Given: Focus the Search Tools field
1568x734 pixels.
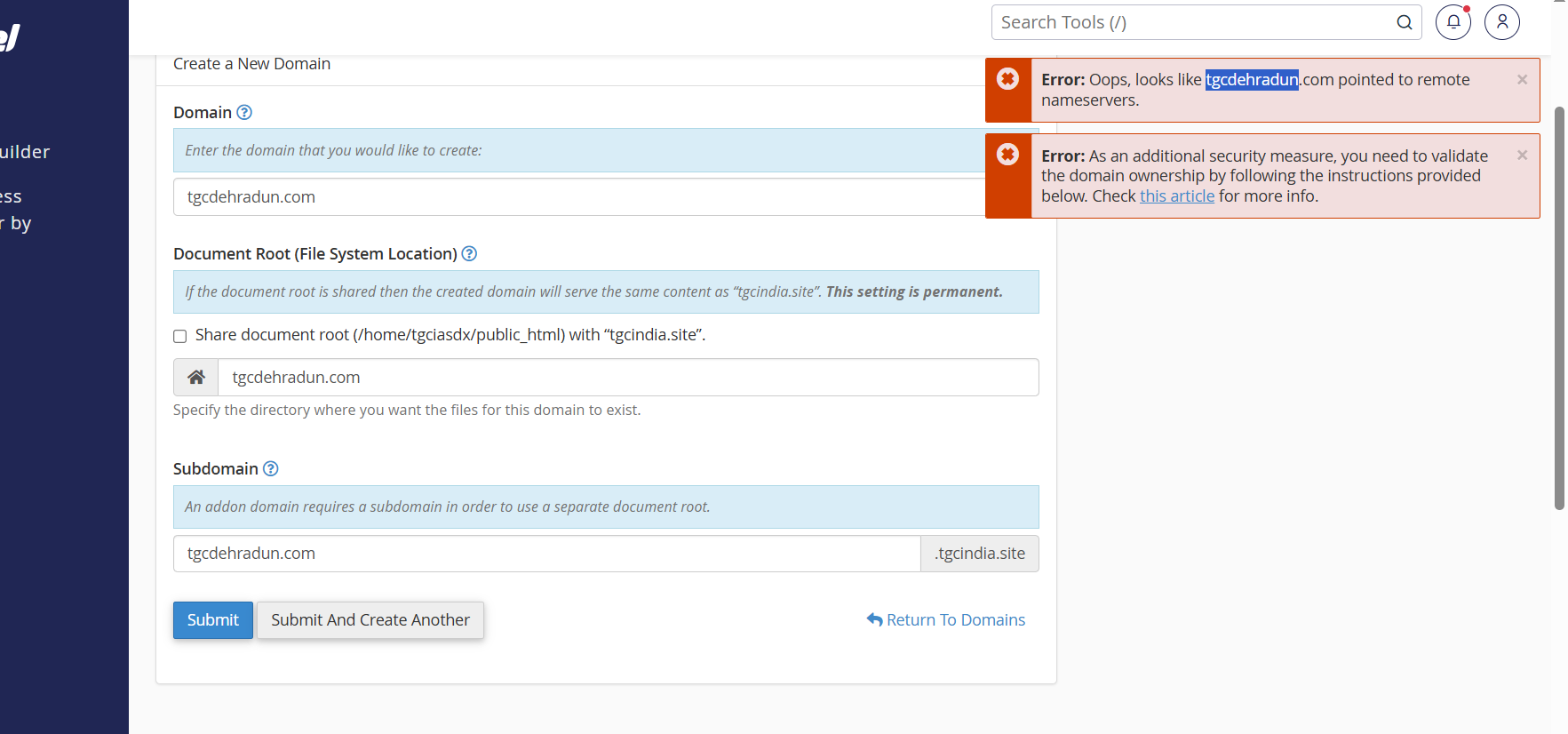Looking at the screenshot, I should pyautogui.click(x=1190, y=22).
